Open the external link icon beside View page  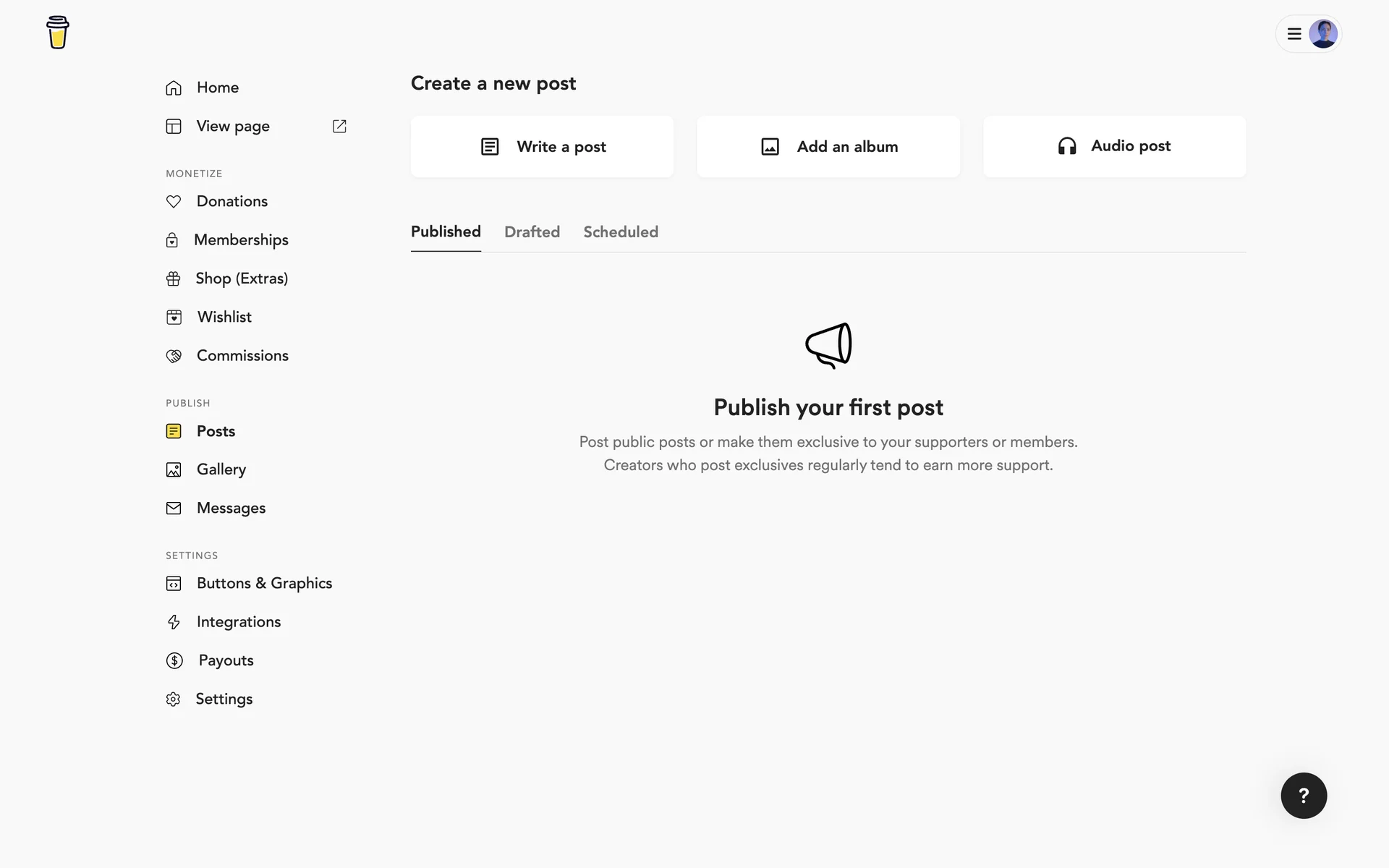pos(339,127)
